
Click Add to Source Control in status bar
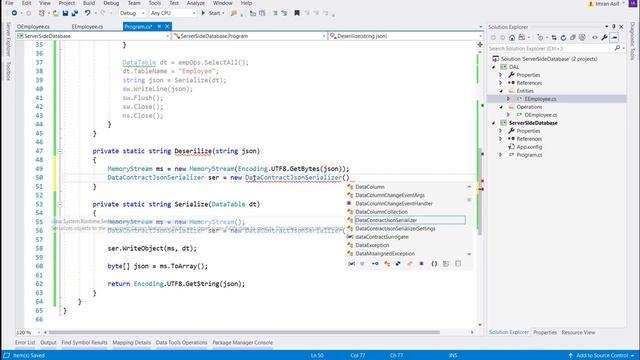click(602, 356)
